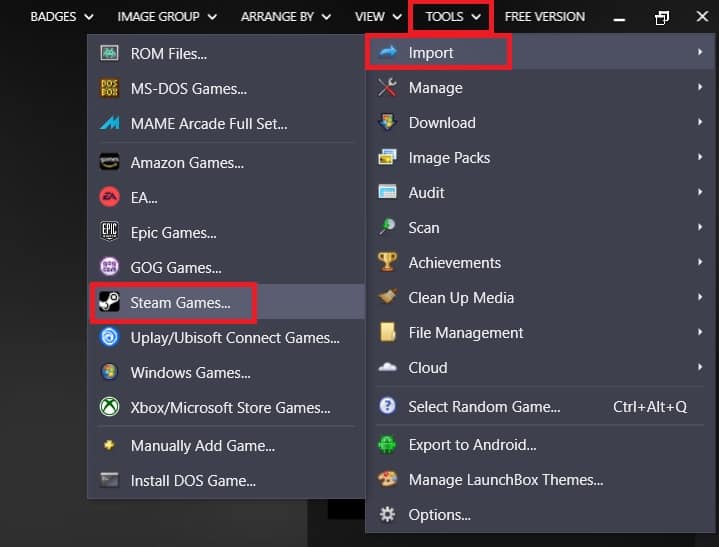Click the Download shield arrow icon

coord(387,122)
